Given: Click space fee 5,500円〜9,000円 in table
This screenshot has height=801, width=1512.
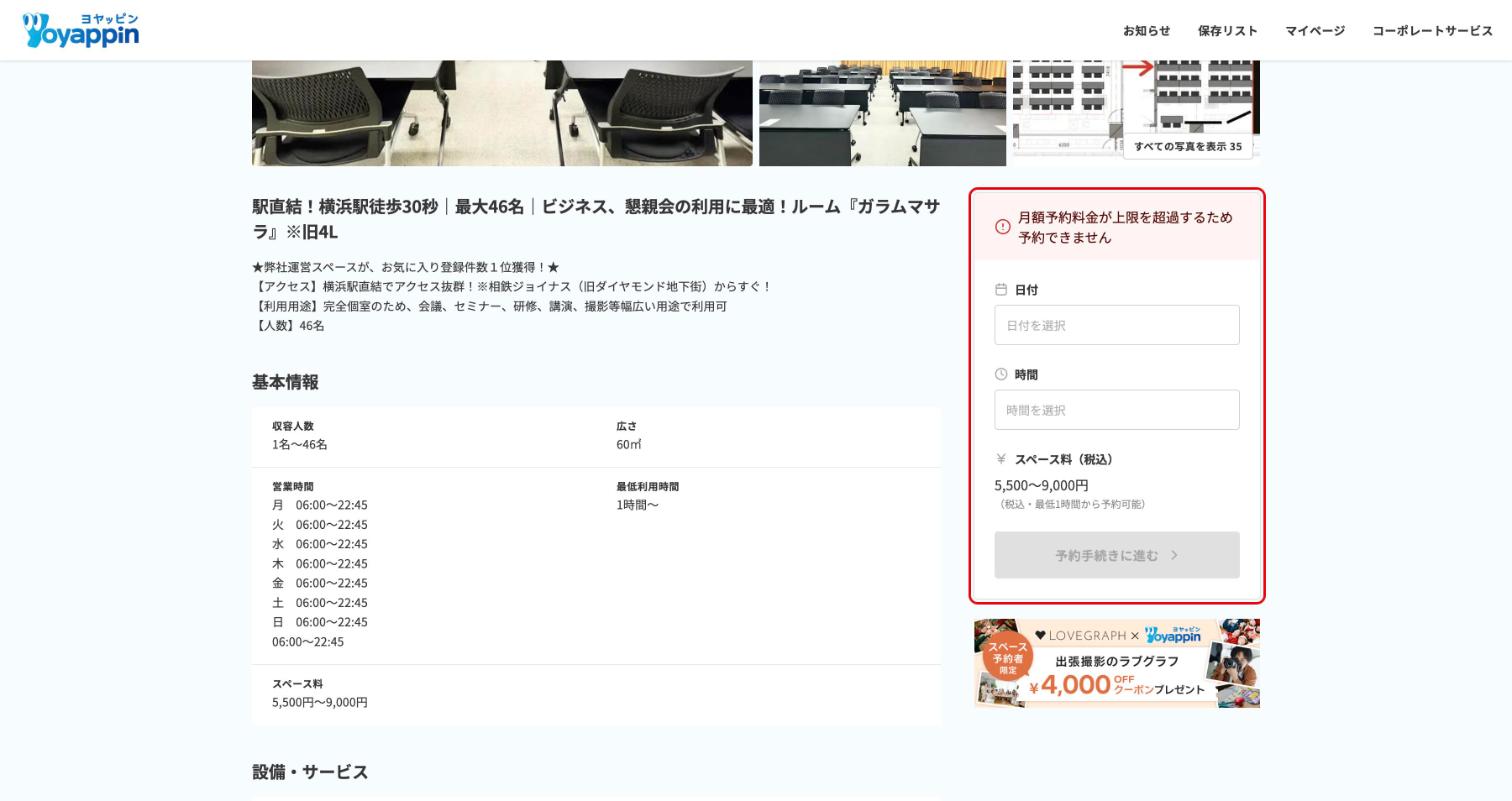Looking at the screenshot, I should coord(320,702).
